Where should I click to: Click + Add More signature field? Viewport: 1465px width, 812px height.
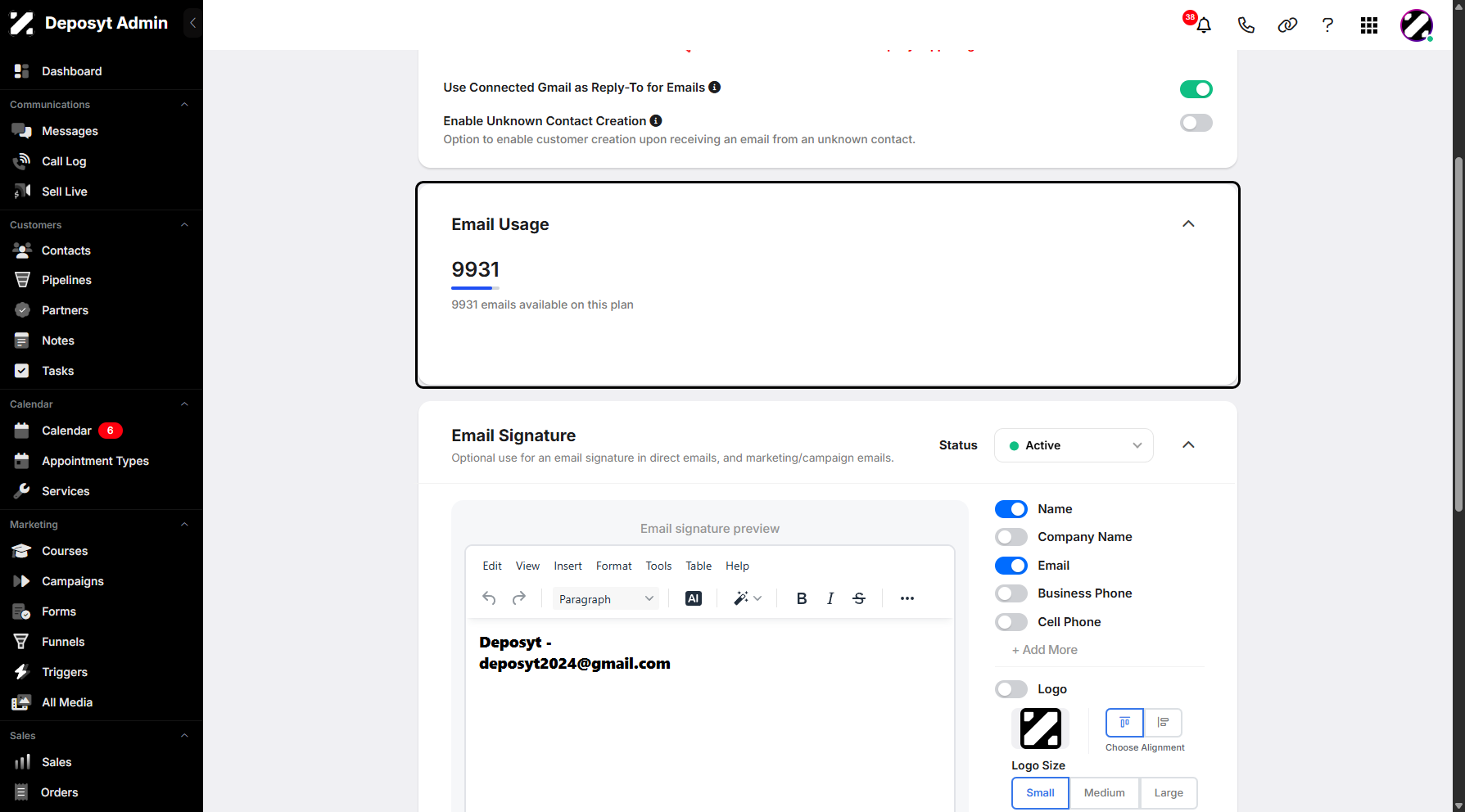(x=1045, y=650)
